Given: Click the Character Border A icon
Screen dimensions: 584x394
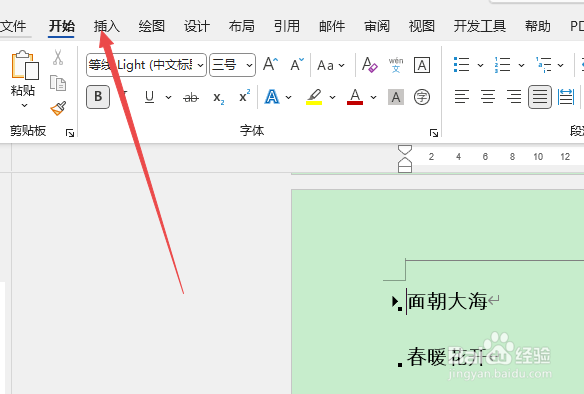Looking at the screenshot, I should pos(422,65).
